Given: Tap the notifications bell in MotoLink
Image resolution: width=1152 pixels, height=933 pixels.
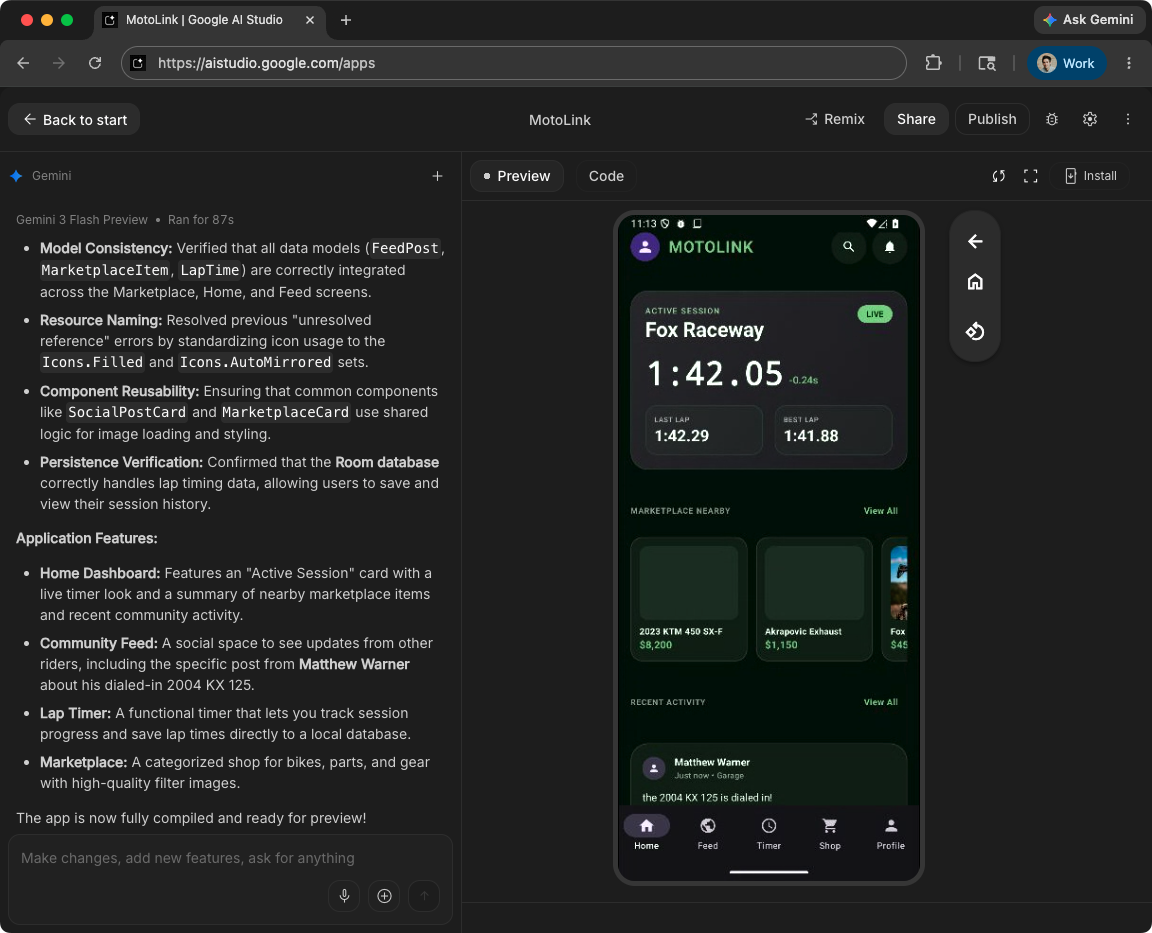Looking at the screenshot, I should 890,247.
